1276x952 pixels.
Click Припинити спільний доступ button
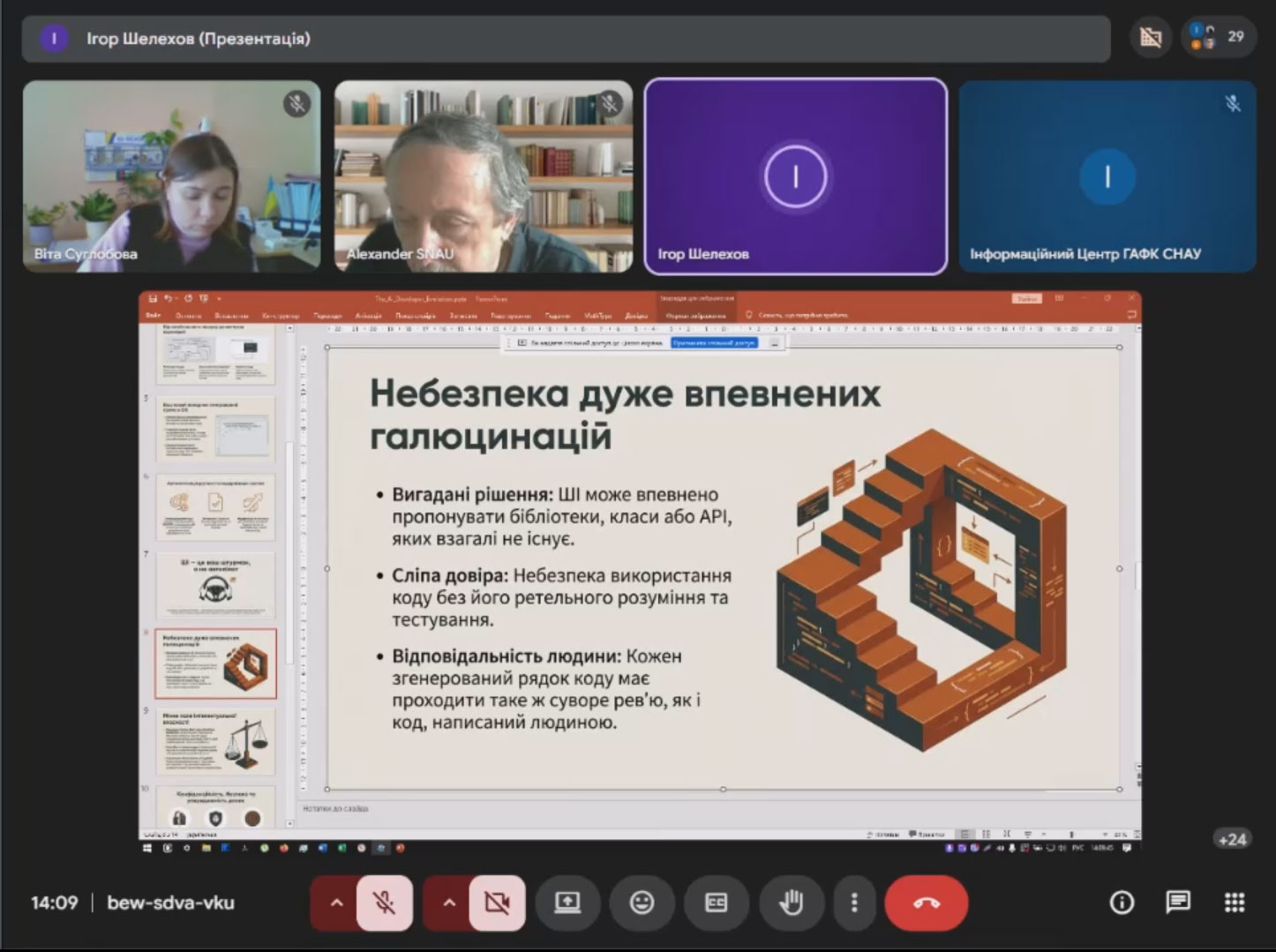715,342
